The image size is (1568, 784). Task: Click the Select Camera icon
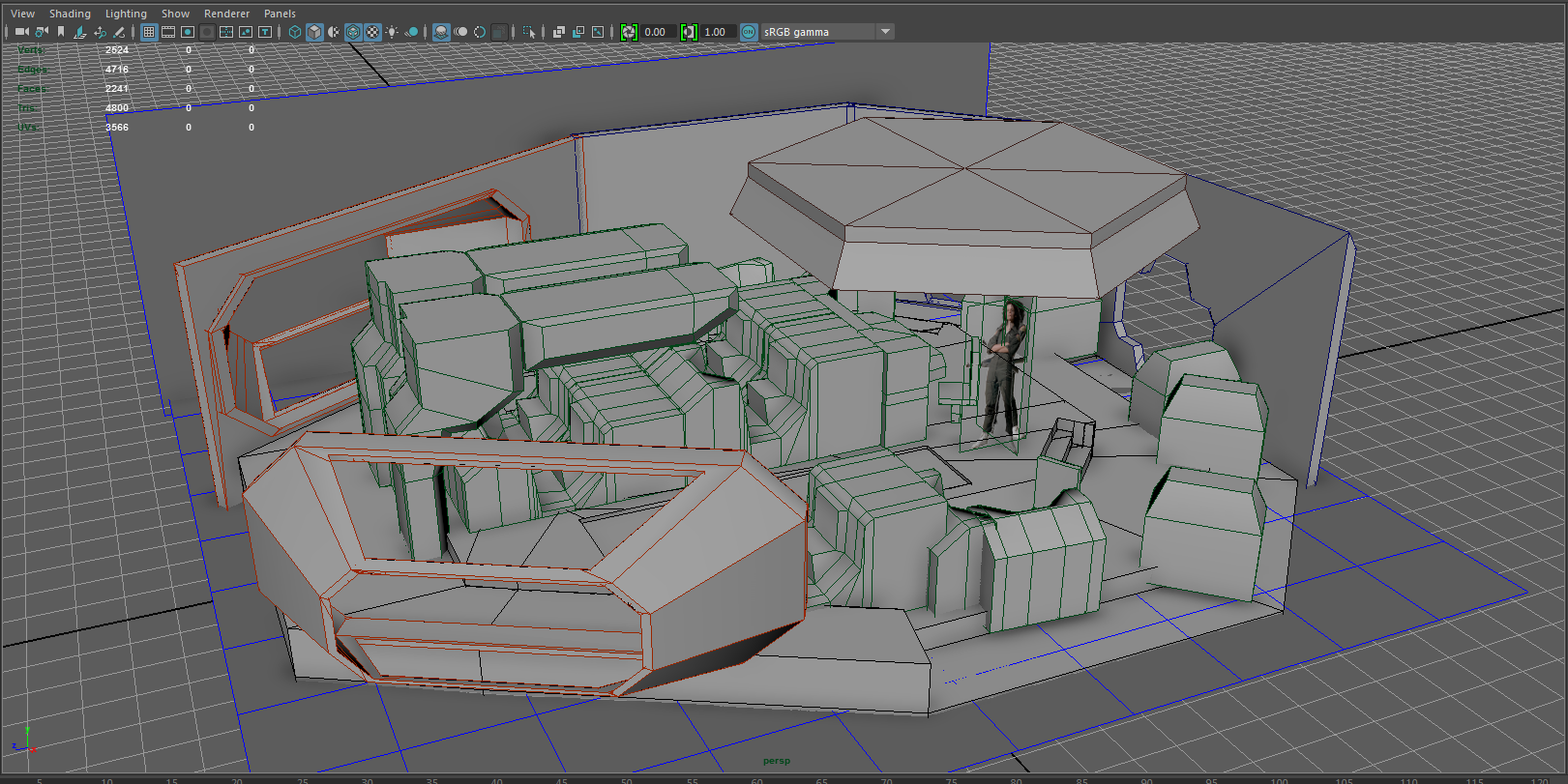tap(21, 32)
